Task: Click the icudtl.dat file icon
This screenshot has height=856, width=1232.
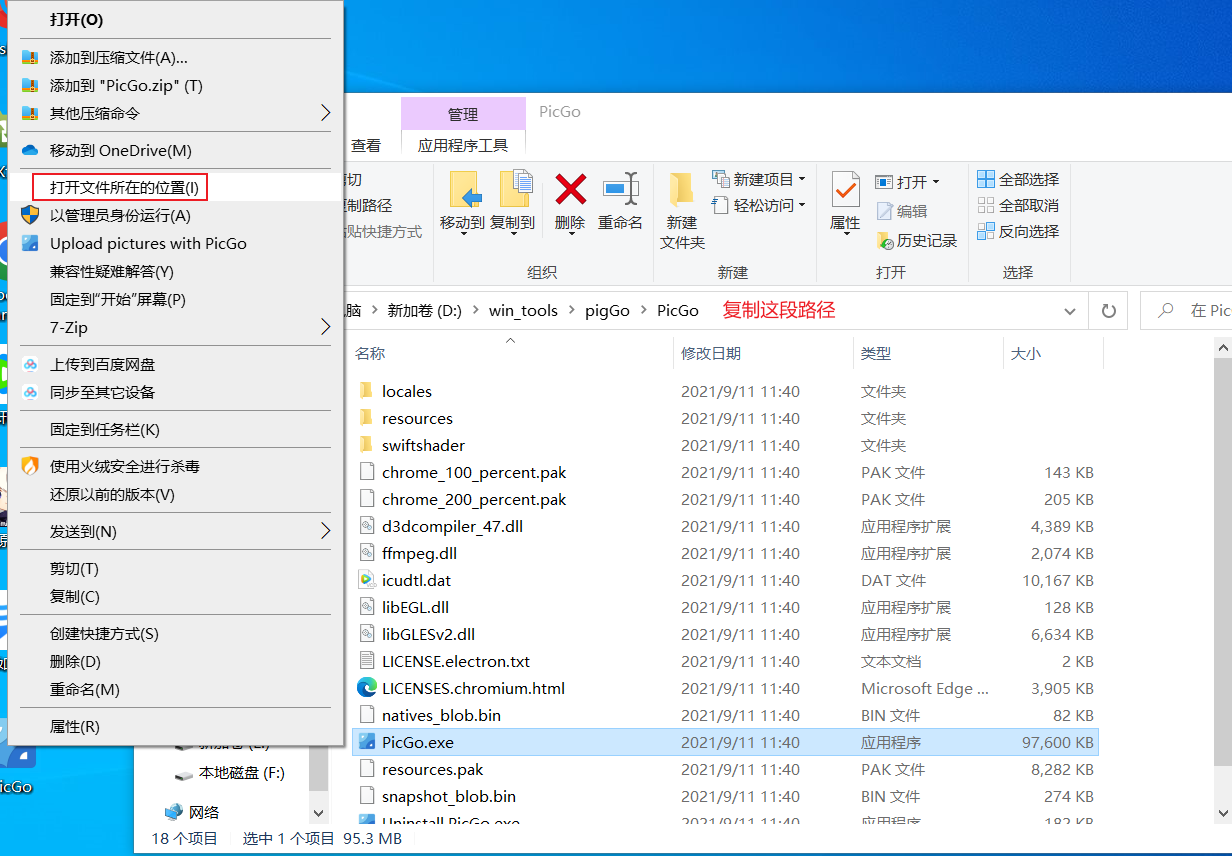Action: (367, 580)
